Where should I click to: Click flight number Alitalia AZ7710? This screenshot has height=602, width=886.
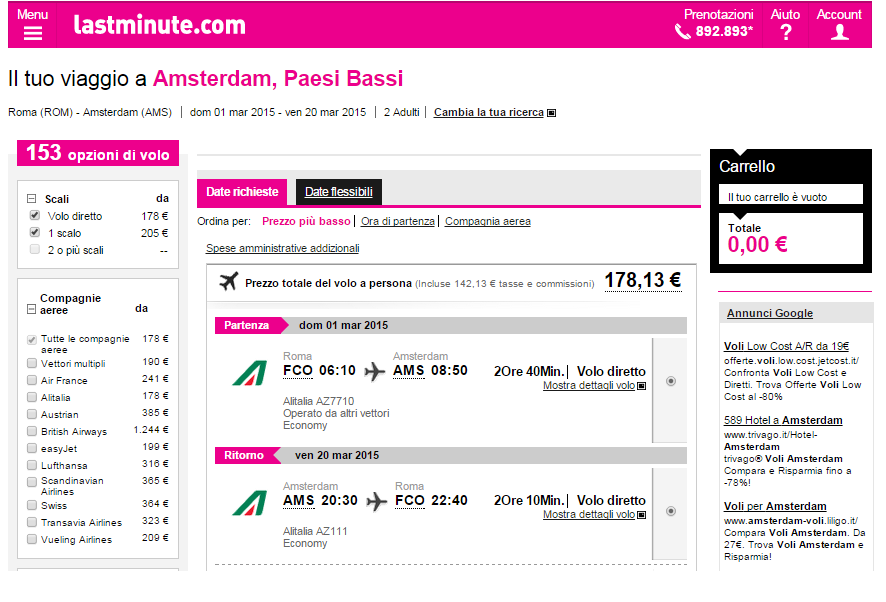(x=319, y=401)
